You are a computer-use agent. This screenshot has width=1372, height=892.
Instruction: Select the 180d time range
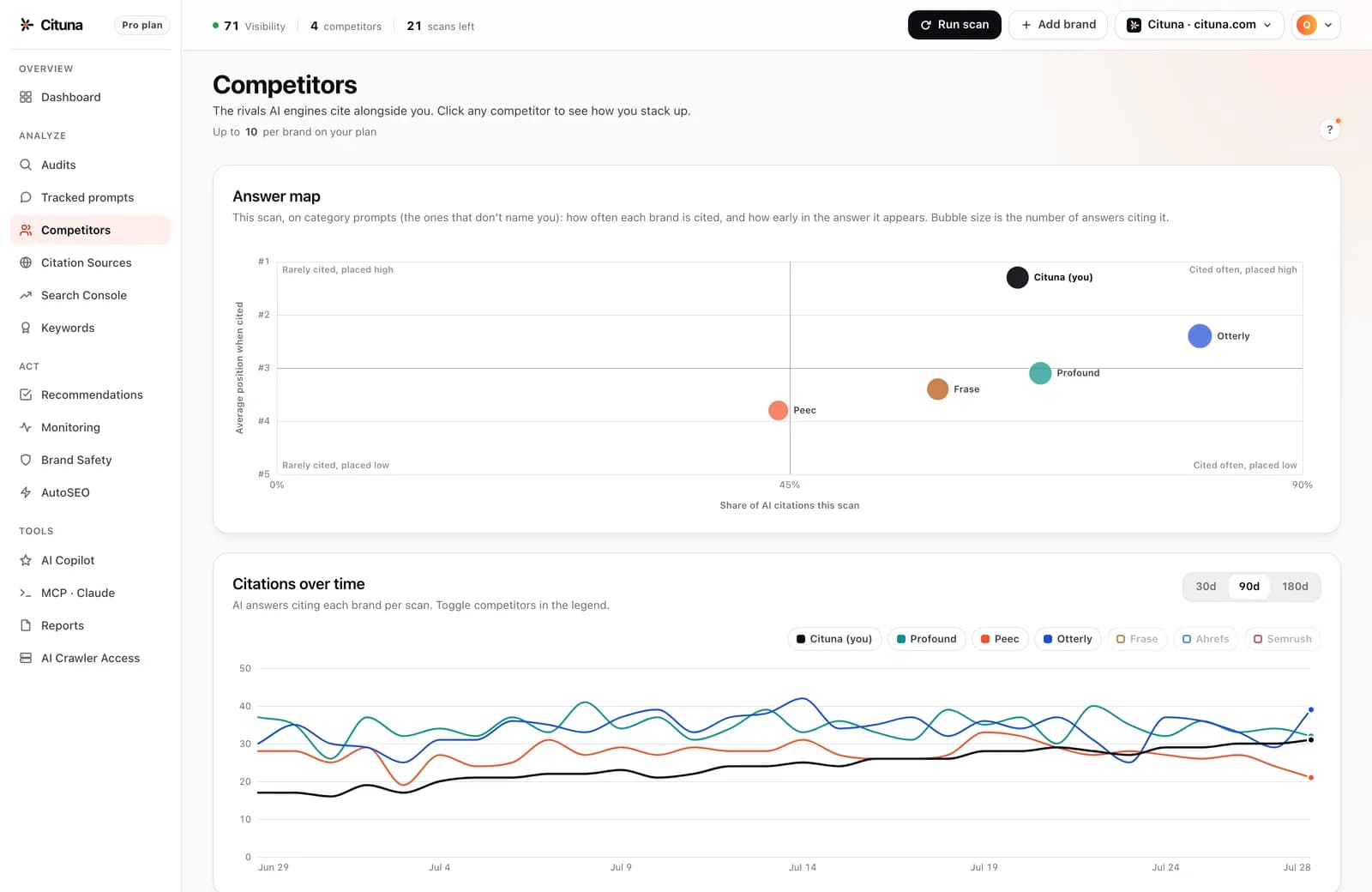click(1295, 587)
